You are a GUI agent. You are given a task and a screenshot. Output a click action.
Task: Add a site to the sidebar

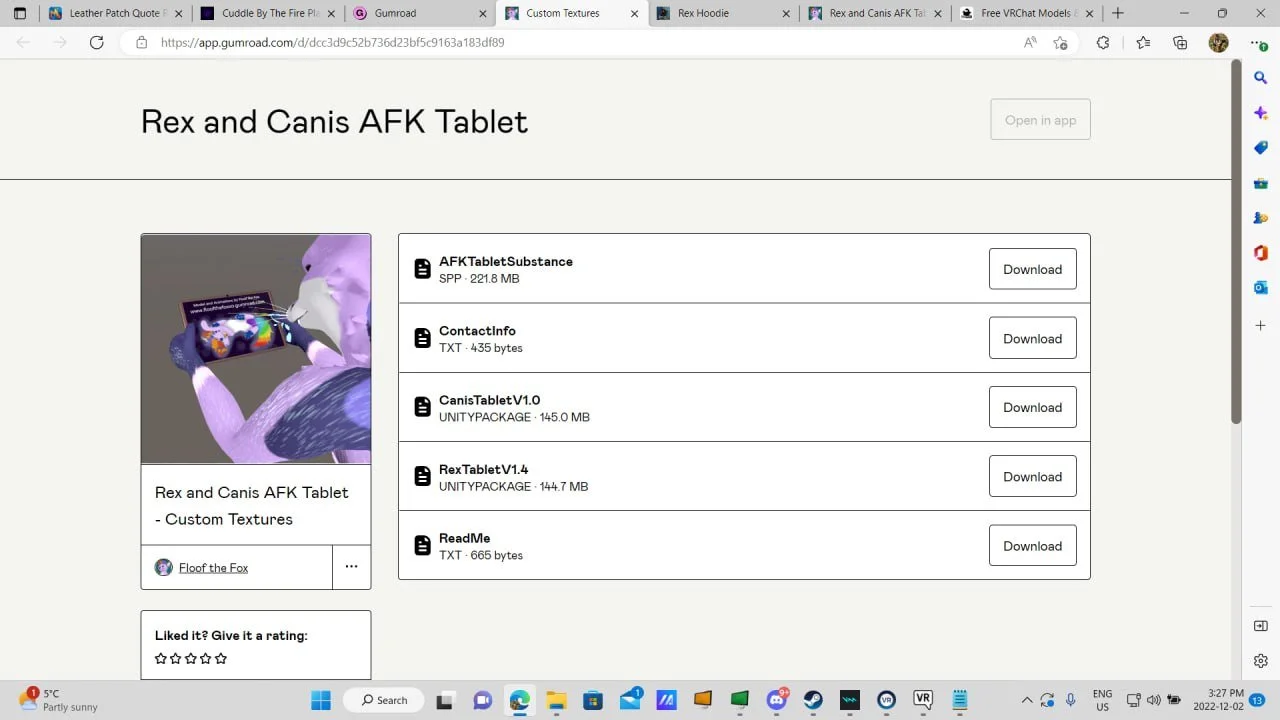pos(1261,326)
